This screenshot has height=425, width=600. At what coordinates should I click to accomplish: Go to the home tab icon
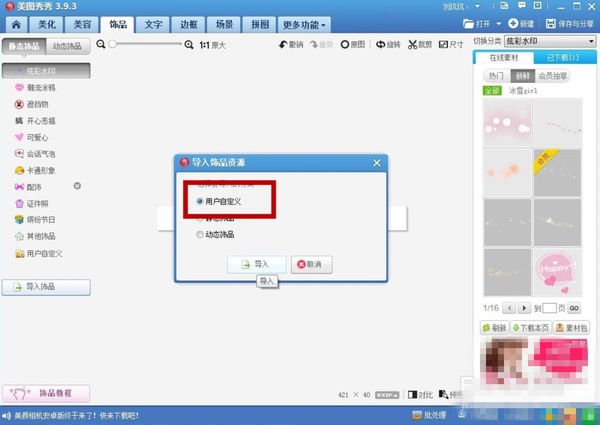[x=16, y=25]
